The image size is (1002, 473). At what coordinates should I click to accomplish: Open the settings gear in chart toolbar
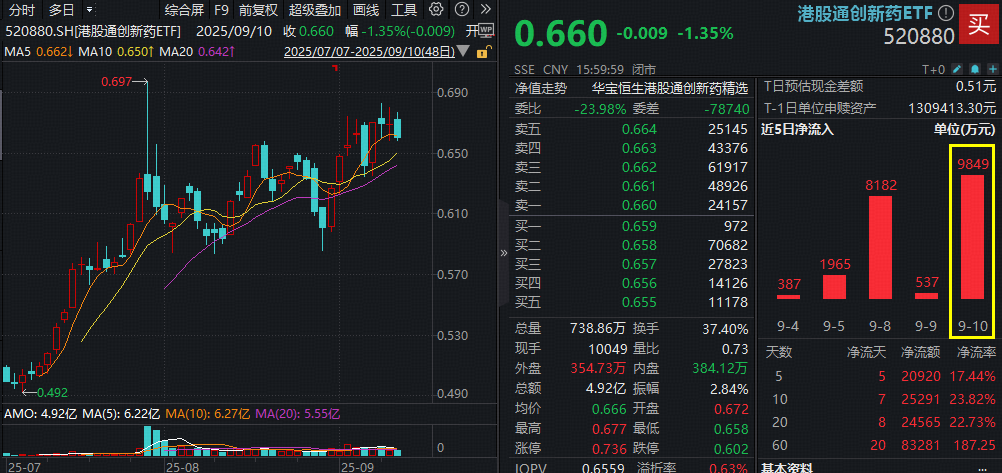[x=436, y=11]
